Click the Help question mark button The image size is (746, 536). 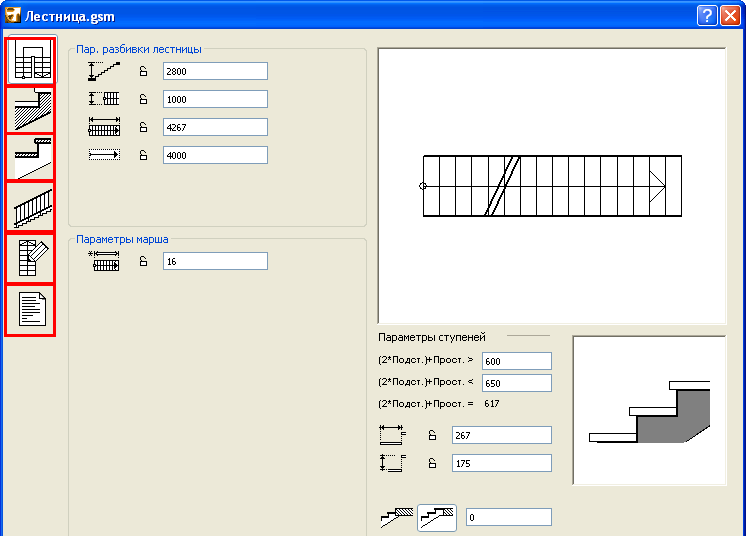click(707, 16)
